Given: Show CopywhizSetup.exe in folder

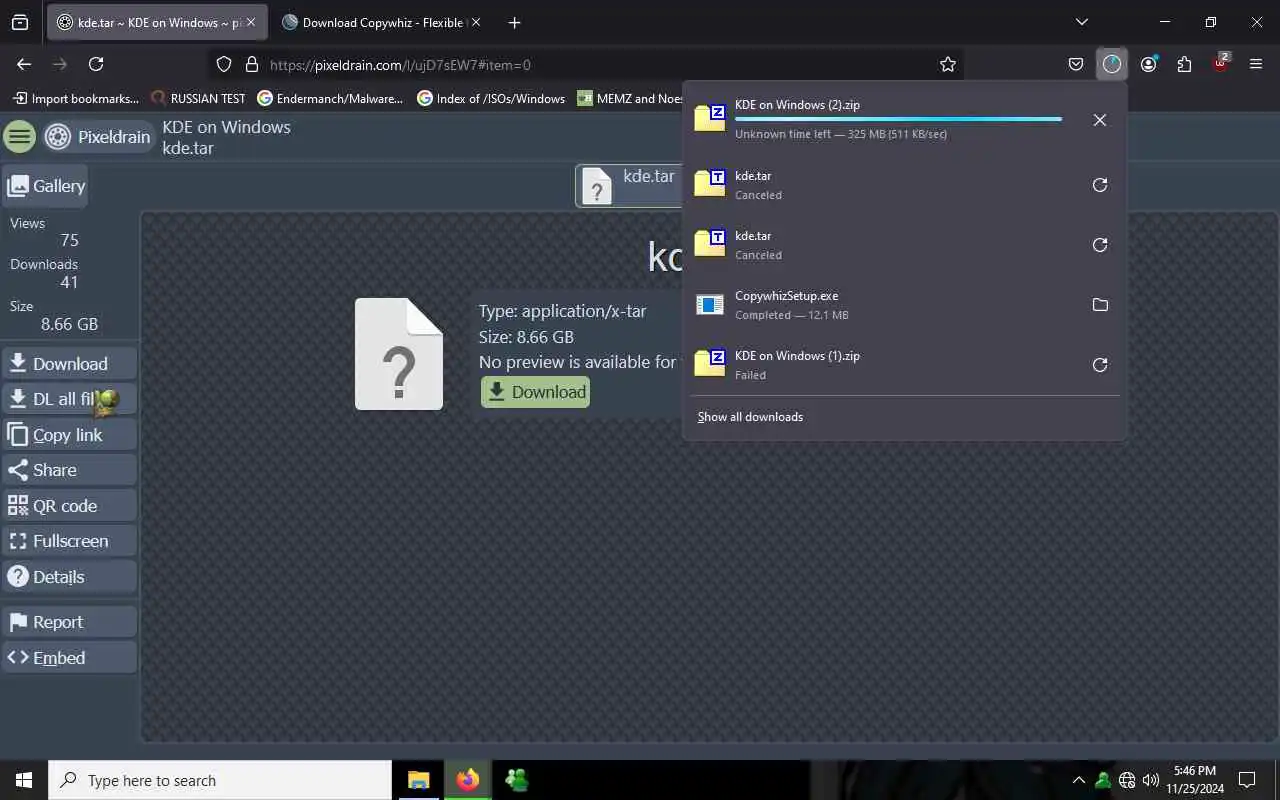Looking at the screenshot, I should (1100, 305).
